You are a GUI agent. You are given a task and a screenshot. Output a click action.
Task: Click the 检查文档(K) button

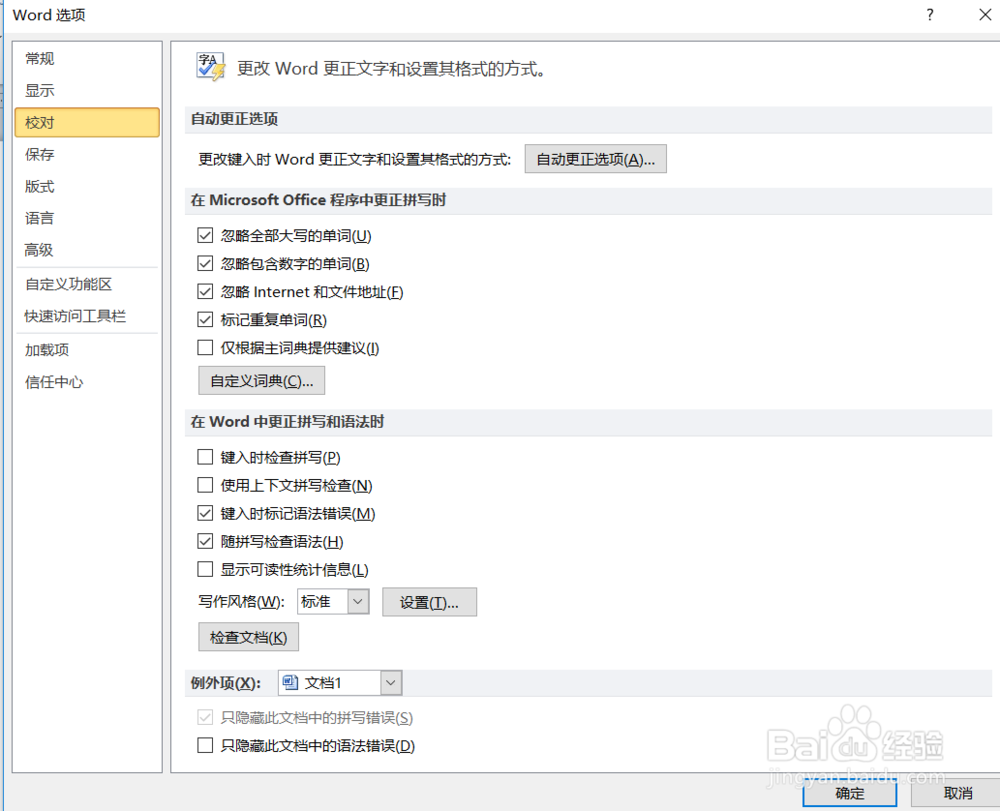[248, 636]
